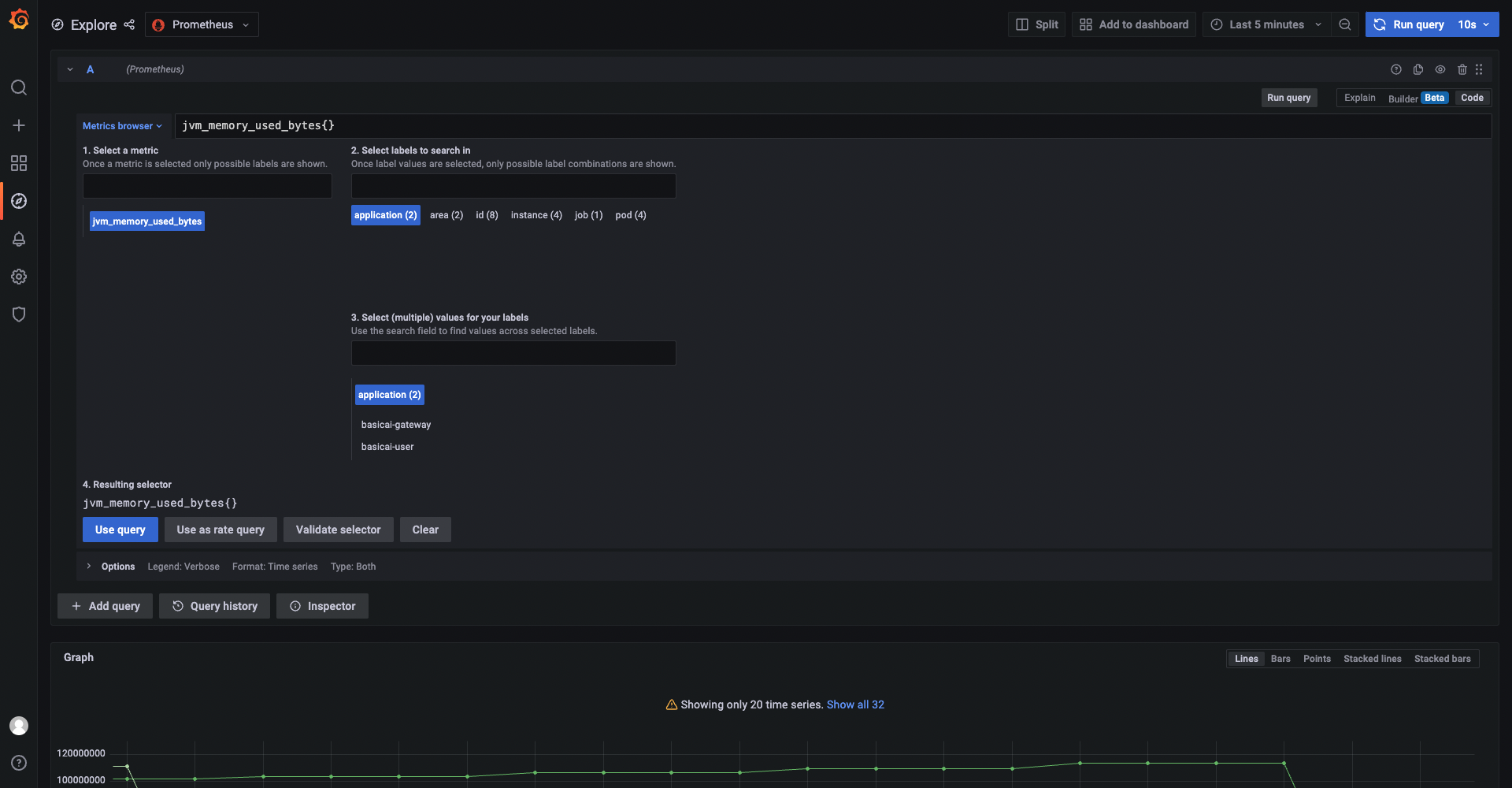The height and width of the screenshot is (788, 1512).
Task: Open Search from the left sidebar
Action: point(19,87)
